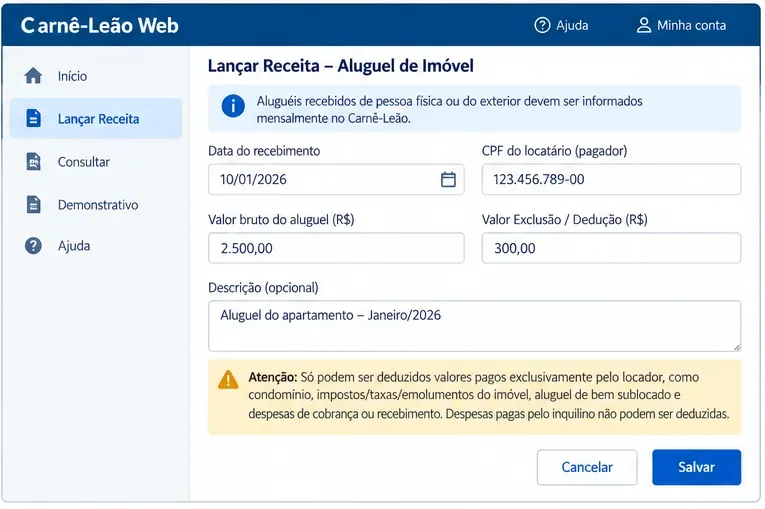Image resolution: width=765 pixels, height=509 pixels.
Task: Click the 'Data do recebimento' label
Action: (x=264, y=151)
